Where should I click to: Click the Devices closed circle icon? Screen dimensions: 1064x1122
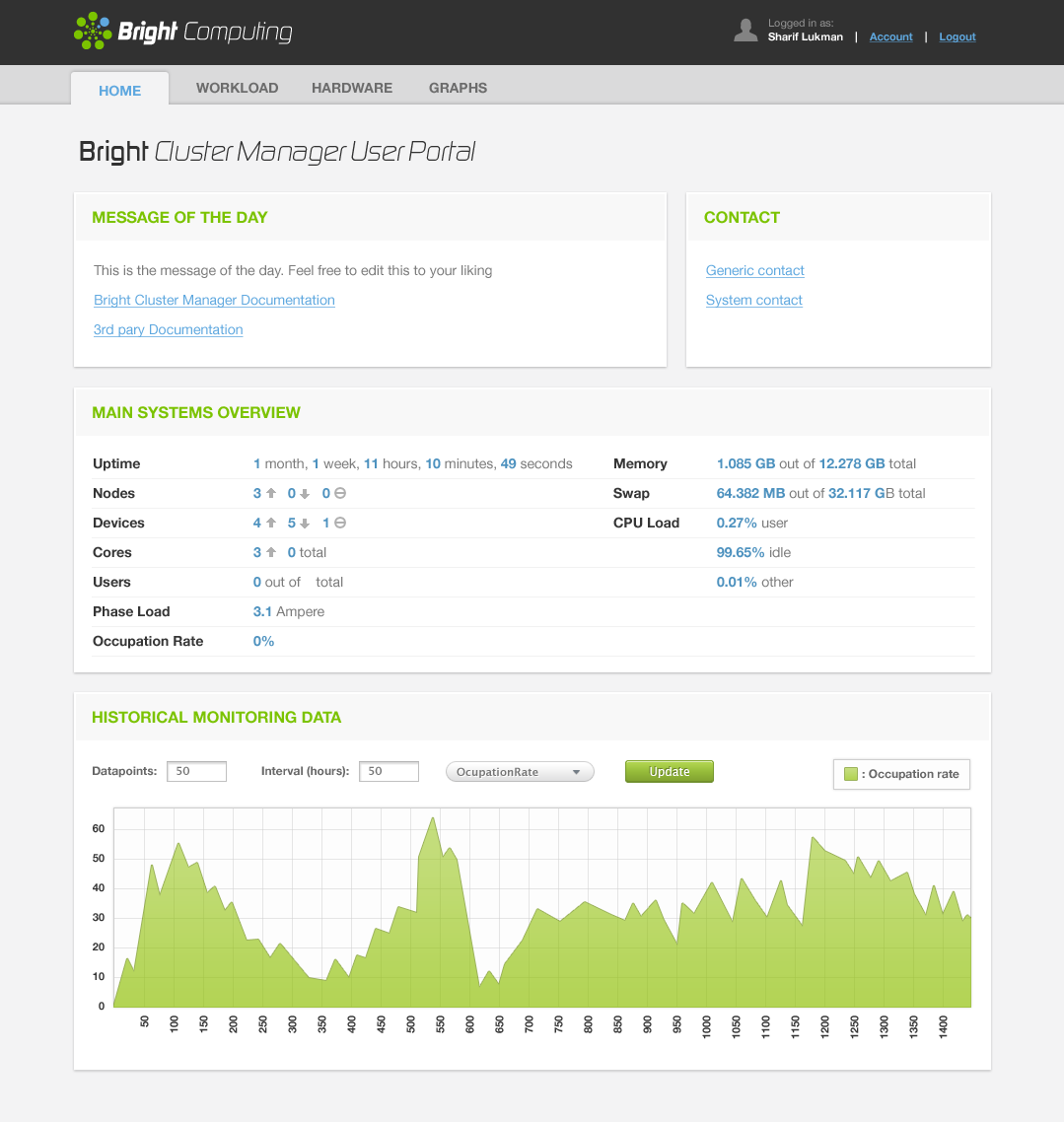tap(340, 524)
